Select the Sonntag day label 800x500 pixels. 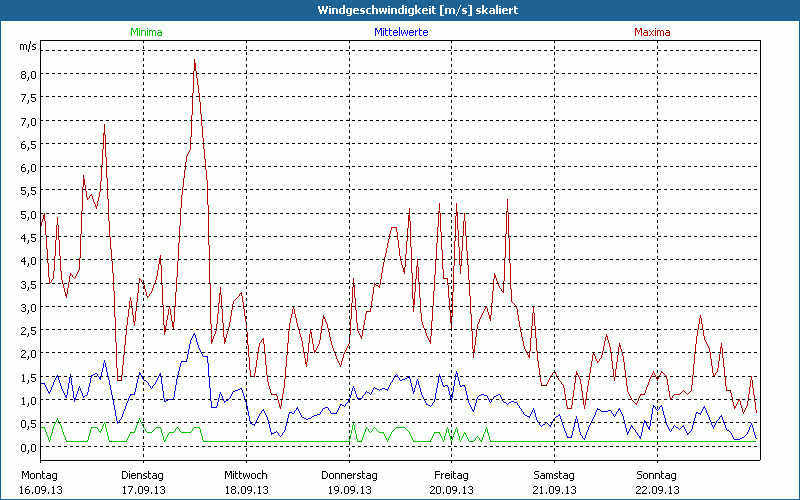657,475
